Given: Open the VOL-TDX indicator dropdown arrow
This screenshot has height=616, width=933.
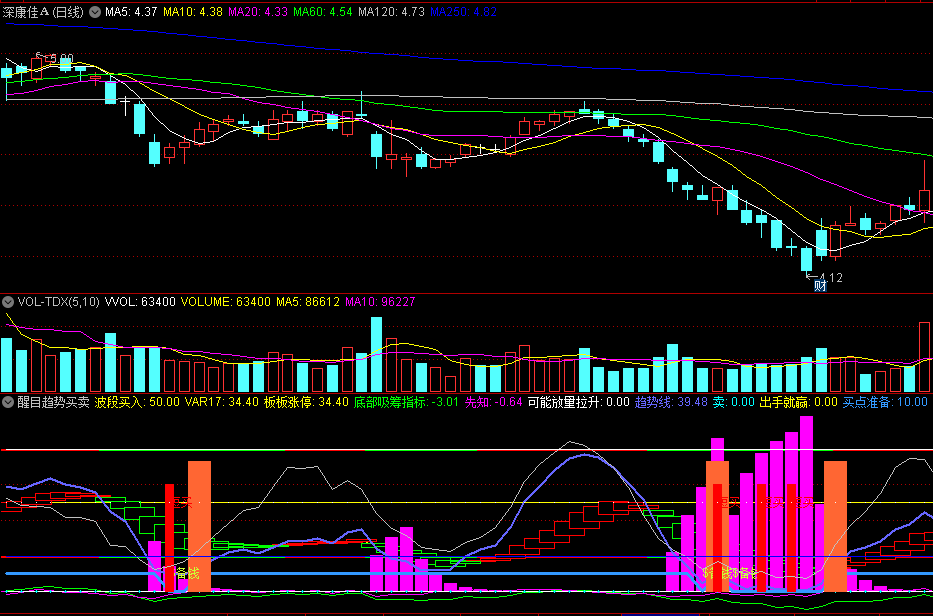Looking at the screenshot, I should (x=8, y=302).
